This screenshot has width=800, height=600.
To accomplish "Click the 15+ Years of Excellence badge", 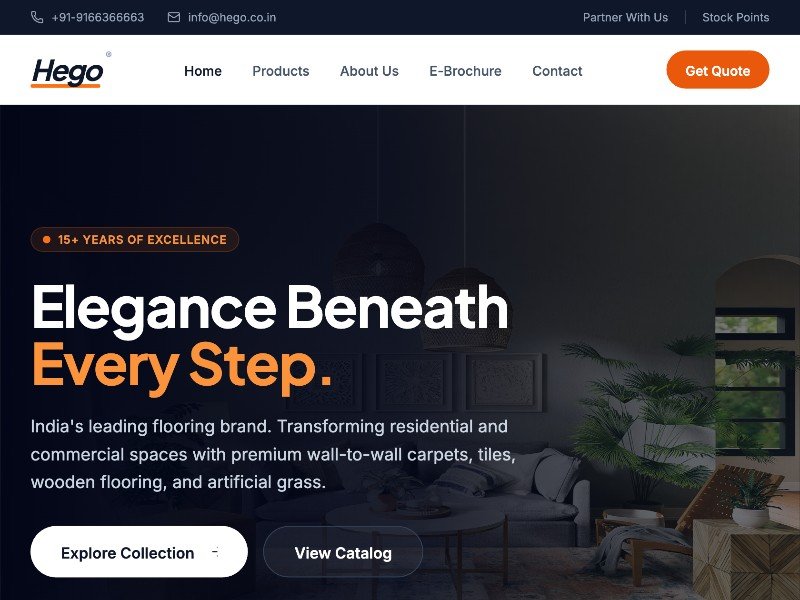I will [x=135, y=239].
